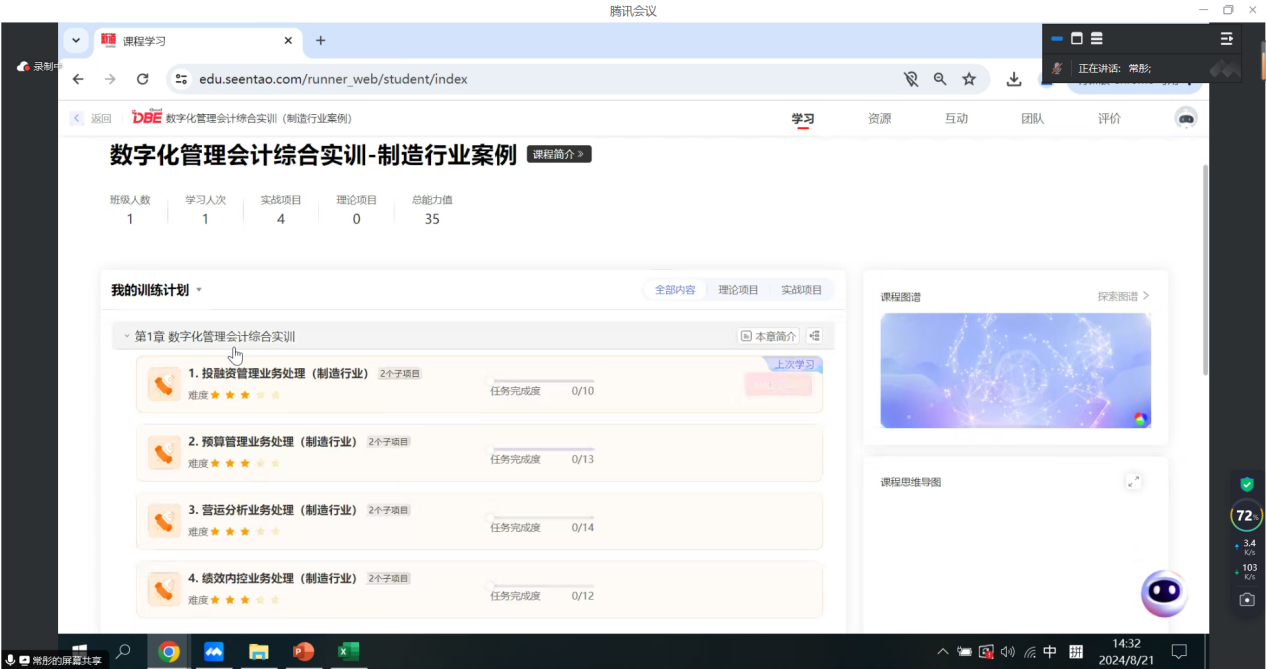Open Excel from the taskbar

click(x=348, y=651)
